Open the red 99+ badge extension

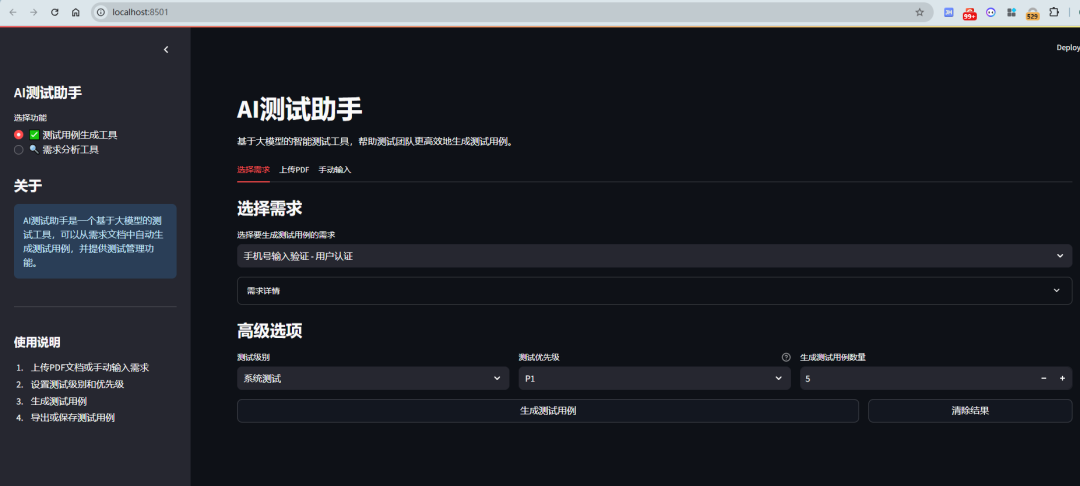point(970,13)
